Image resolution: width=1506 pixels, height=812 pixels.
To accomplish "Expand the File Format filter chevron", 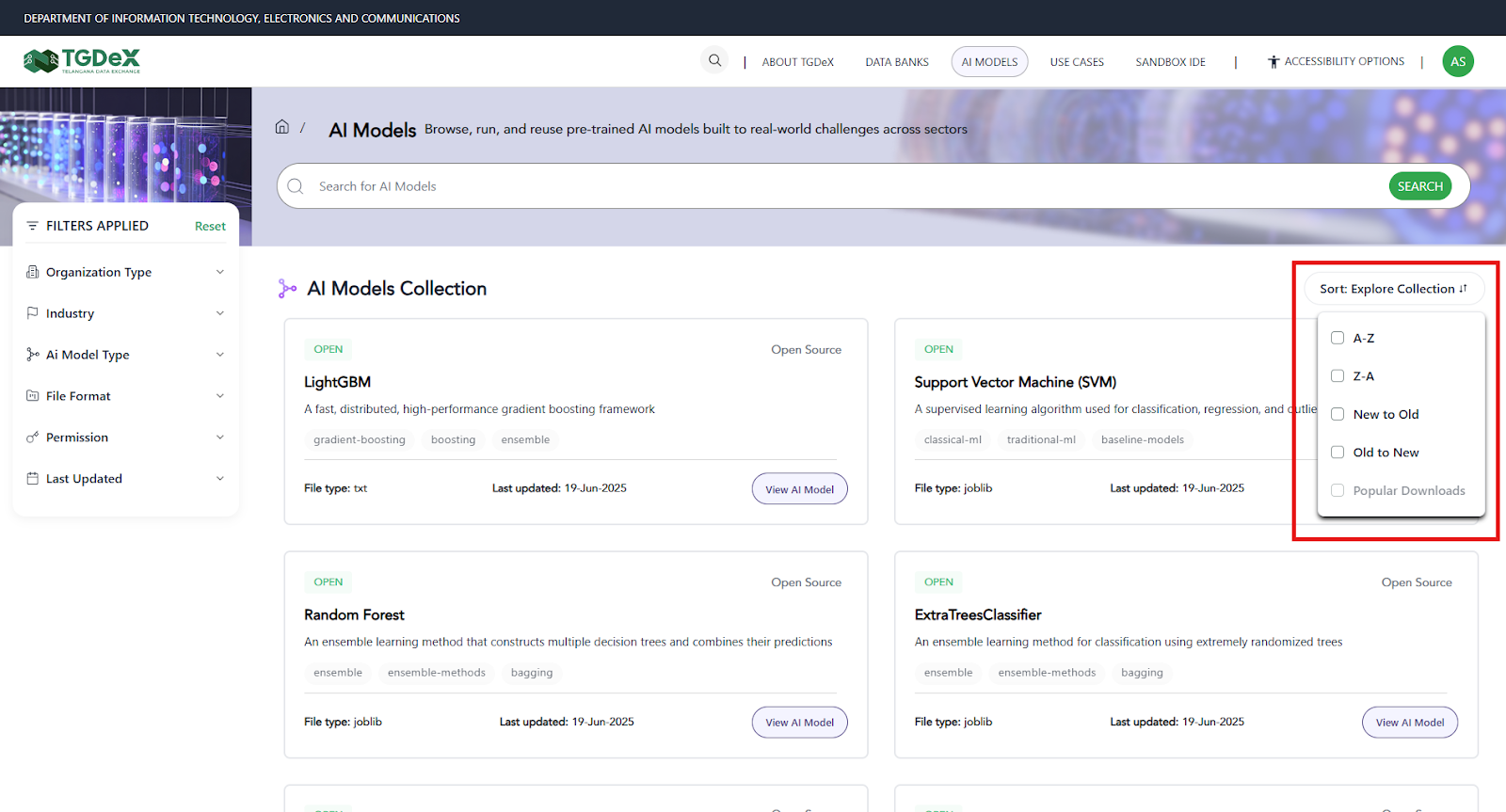I will click(x=220, y=396).
